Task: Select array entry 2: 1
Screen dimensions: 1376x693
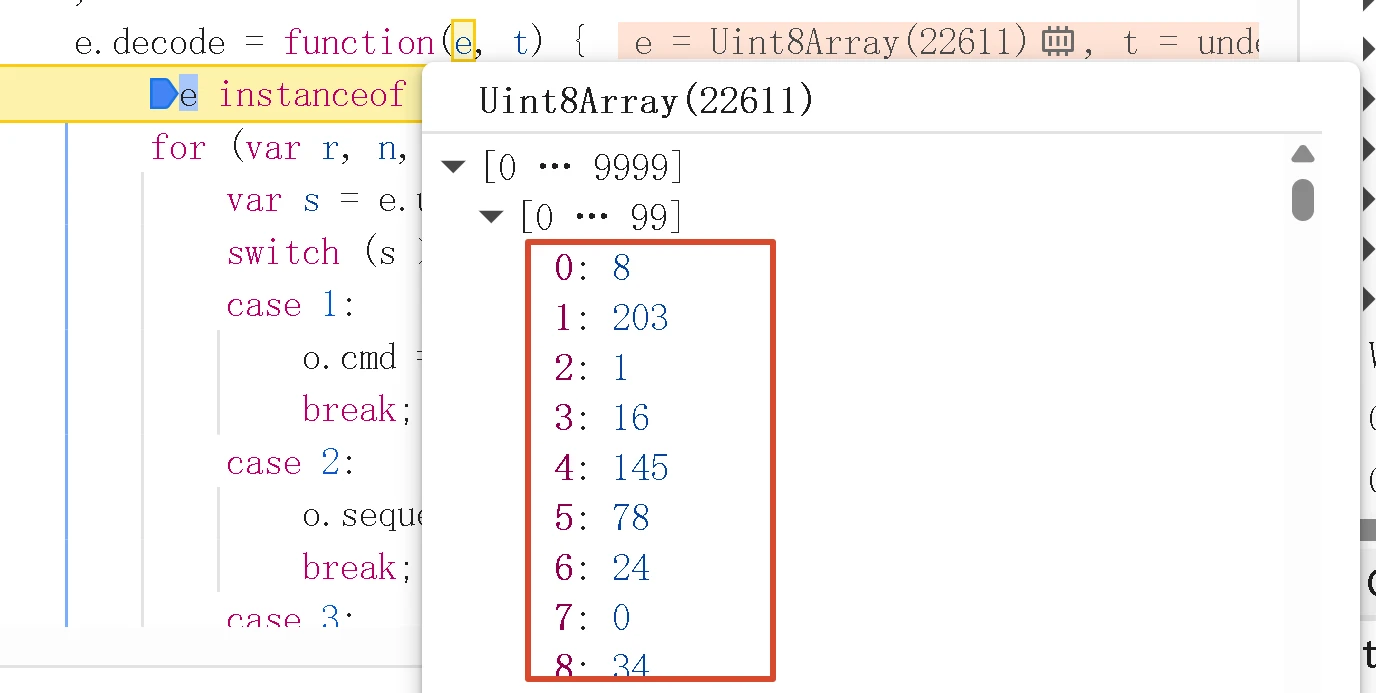Action: [591, 367]
